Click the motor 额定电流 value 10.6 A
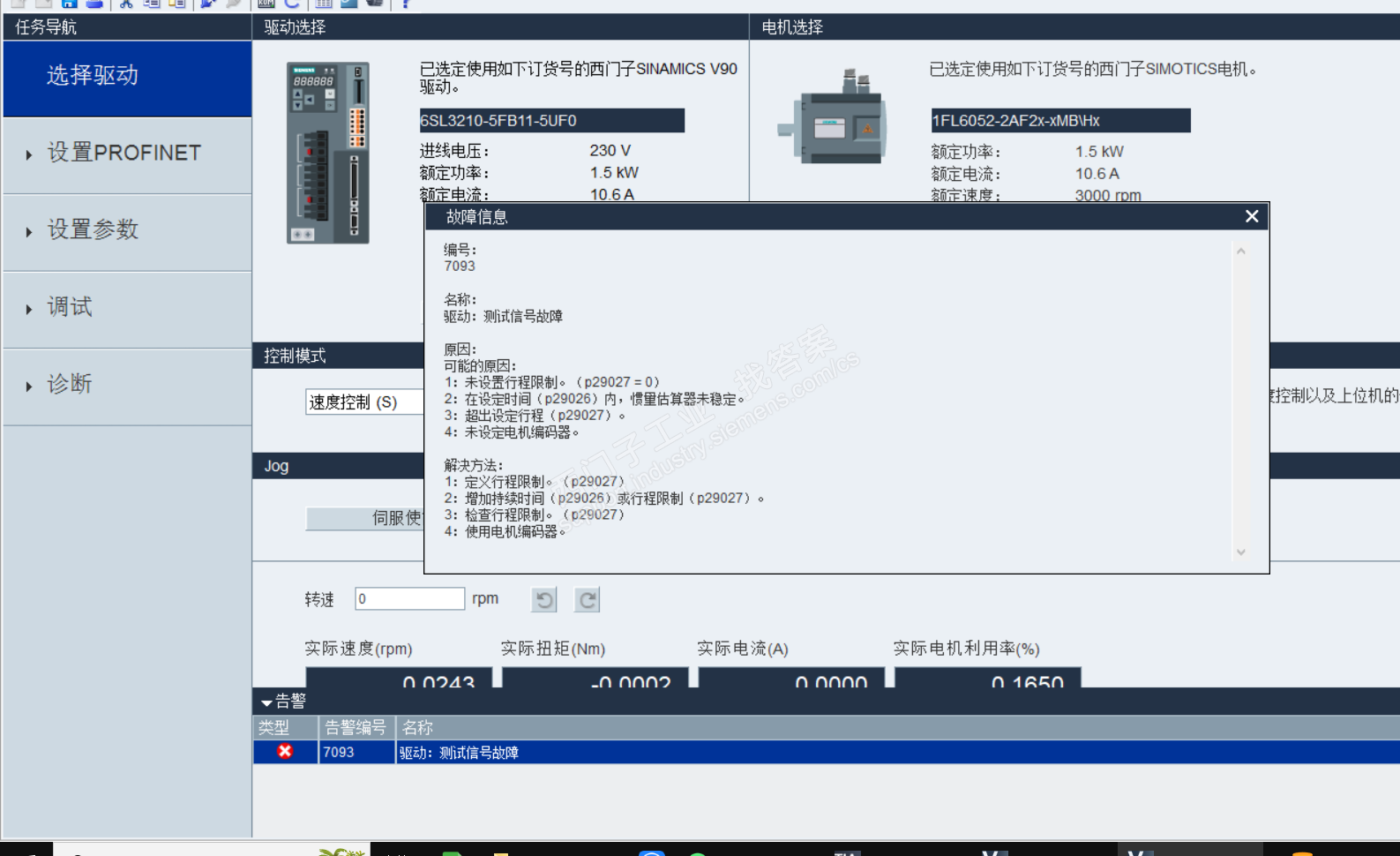This screenshot has height=856, width=1400. pos(1097,174)
